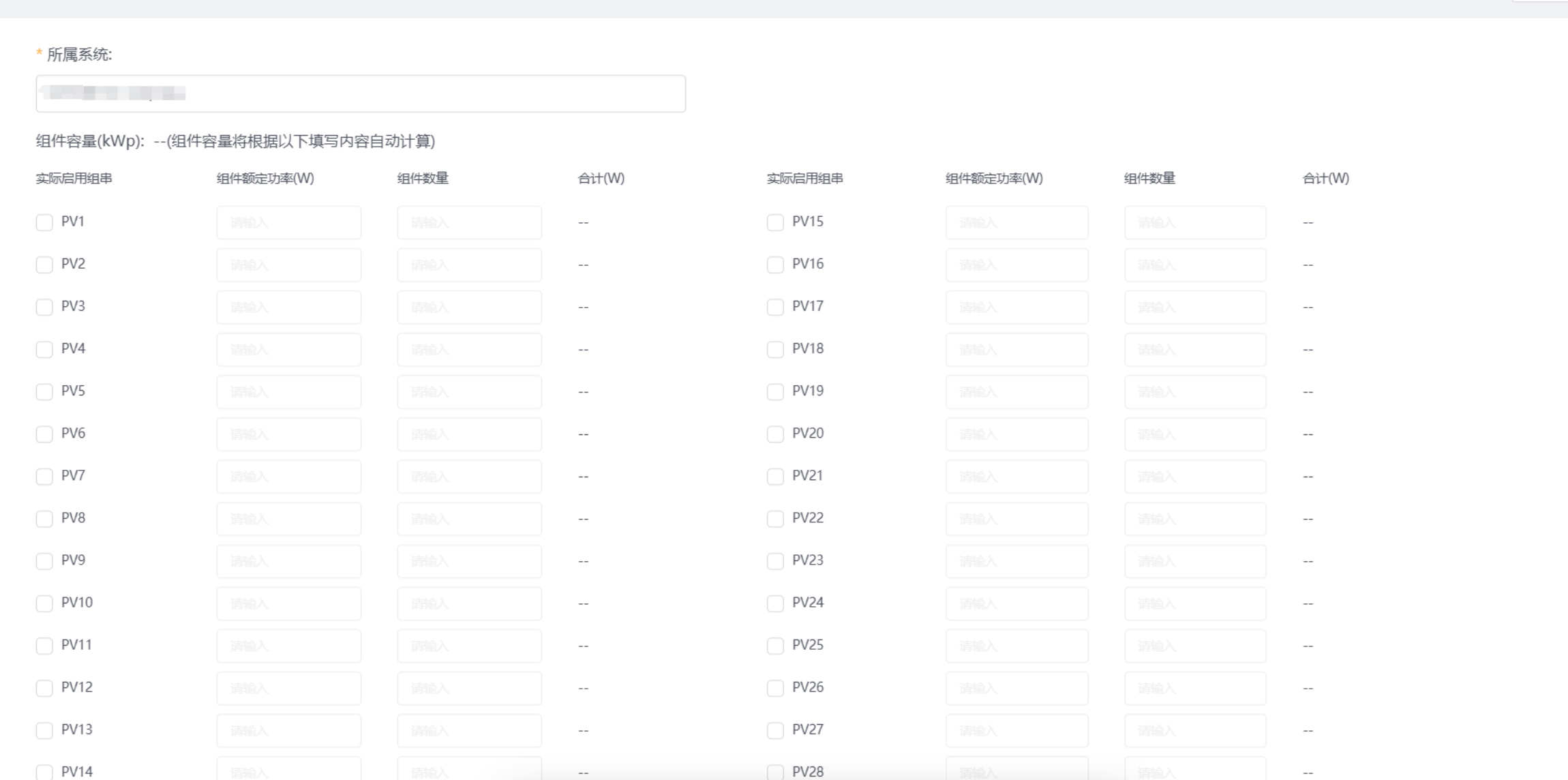This screenshot has width=1568, height=780.
Task: Select the PV15 string checkbox
Action: point(775,222)
